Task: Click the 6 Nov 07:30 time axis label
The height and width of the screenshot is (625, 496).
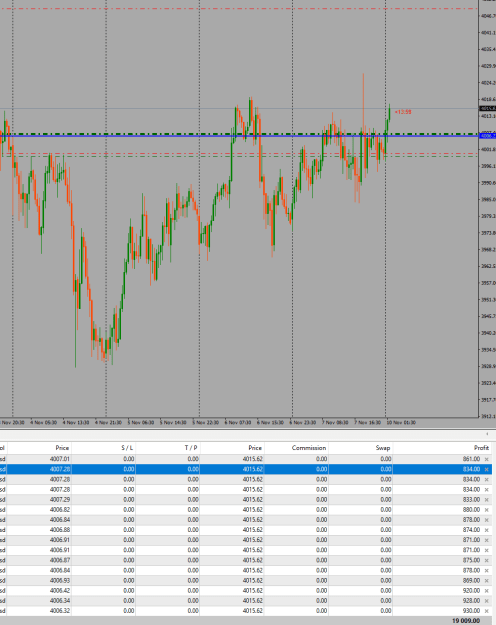Action: pos(238,423)
